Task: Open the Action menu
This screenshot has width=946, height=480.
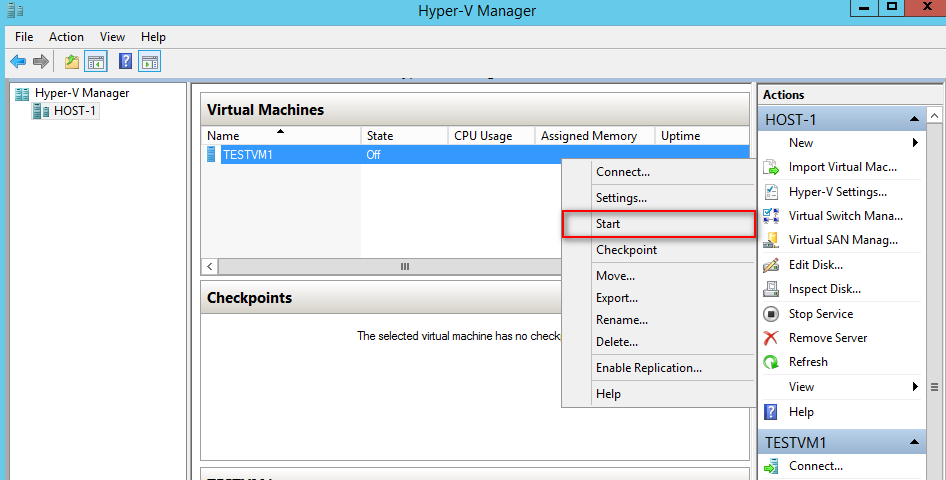Action: [66, 37]
